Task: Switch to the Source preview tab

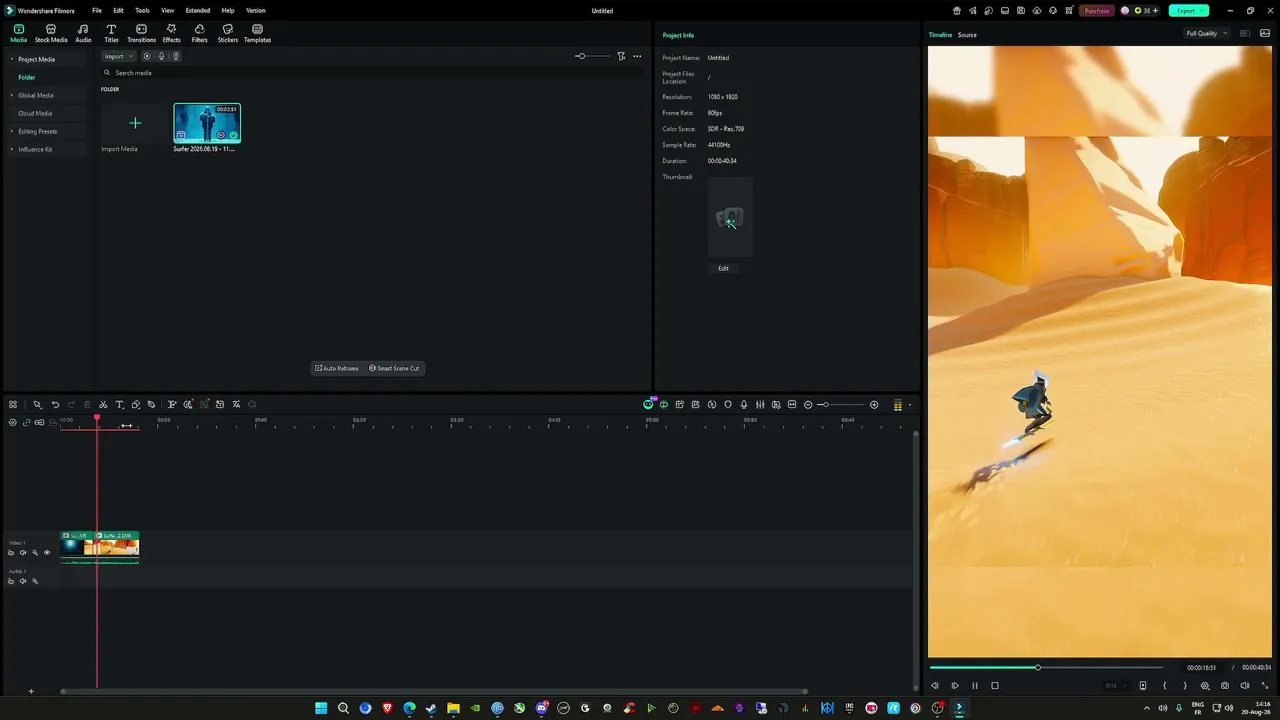Action: (967, 35)
